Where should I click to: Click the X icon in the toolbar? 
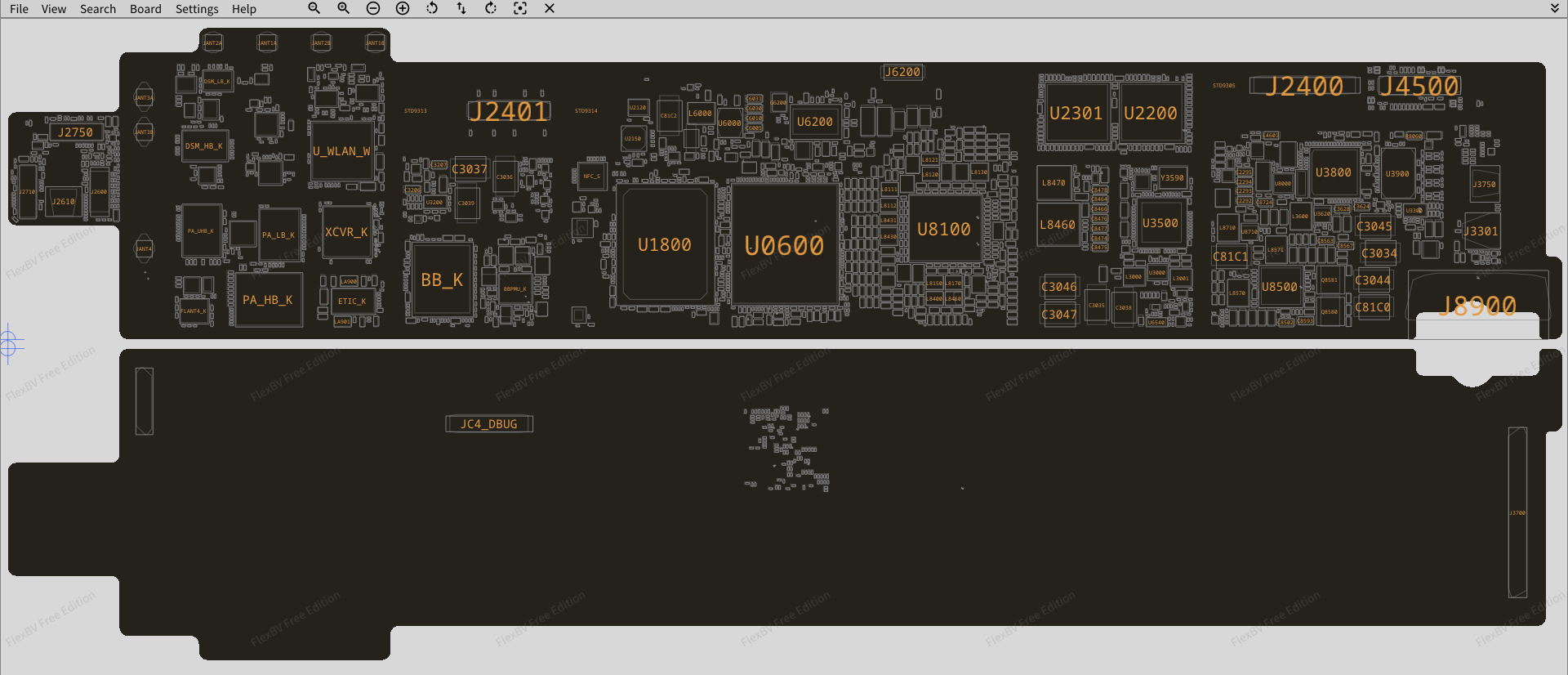point(550,8)
